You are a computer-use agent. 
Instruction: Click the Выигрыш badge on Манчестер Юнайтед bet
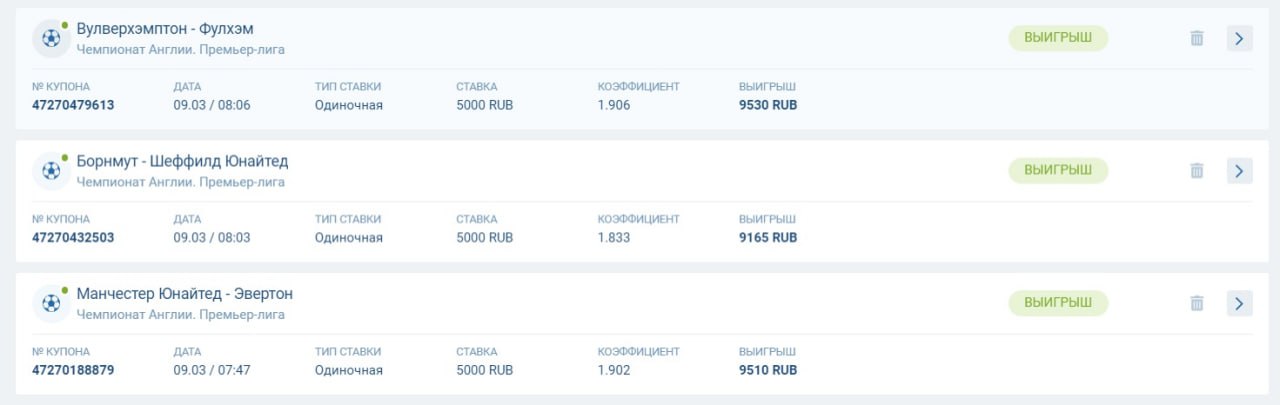tap(1058, 303)
